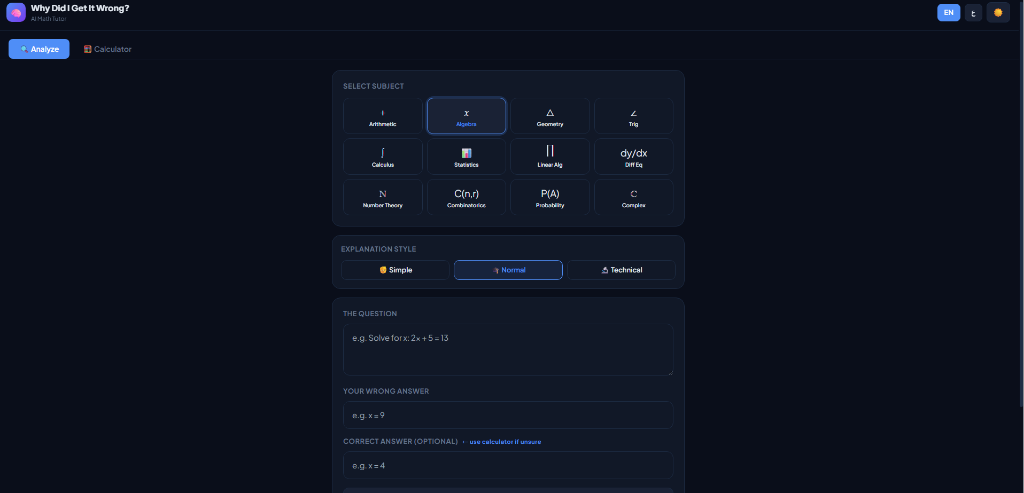Image resolution: width=1024 pixels, height=493 pixels.
Task: Click the 'Why Did I Get It Wrong?' title
Action: point(80,8)
